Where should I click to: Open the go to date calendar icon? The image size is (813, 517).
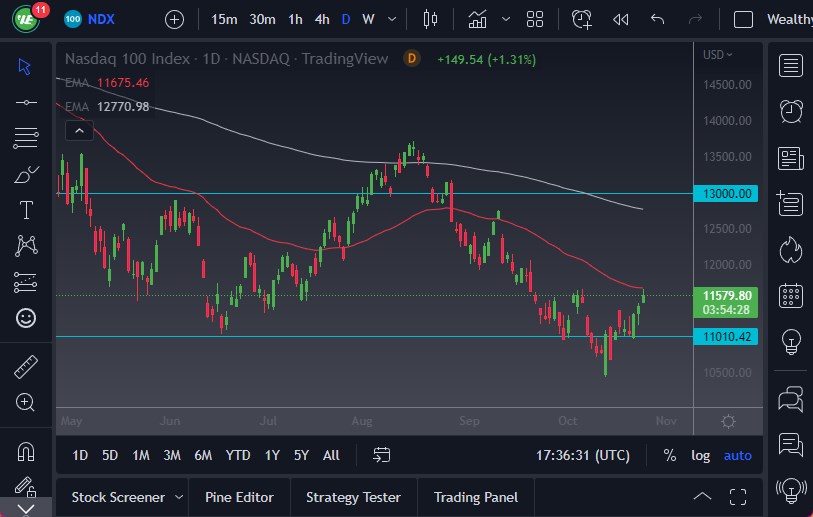pos(381,455)
